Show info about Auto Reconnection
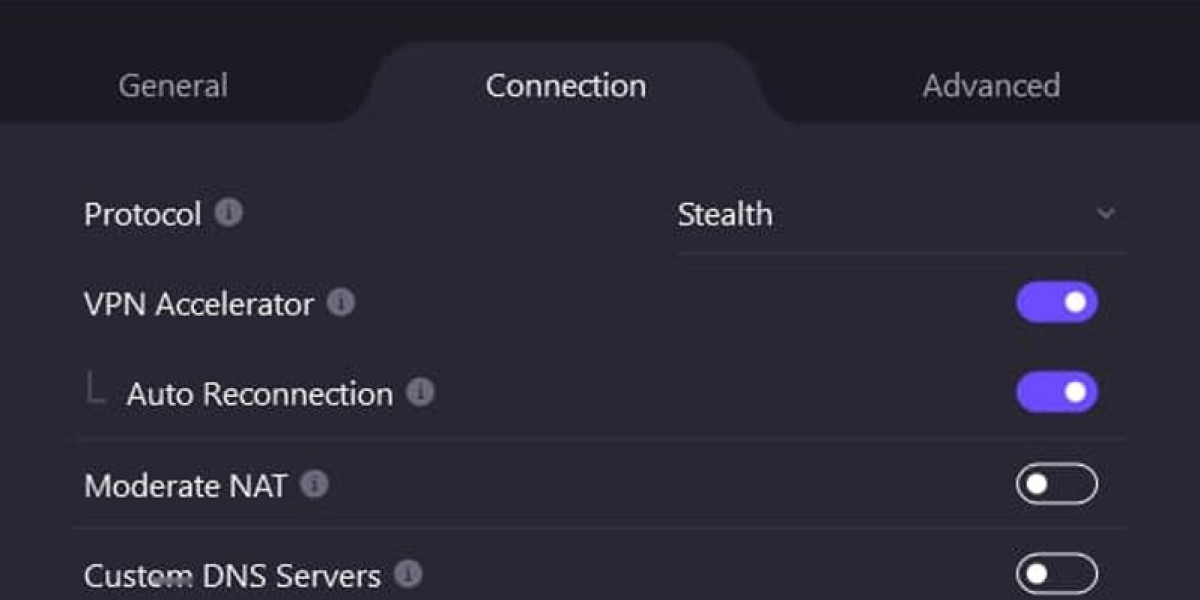 pyautogui.click(x=421, y=393)
